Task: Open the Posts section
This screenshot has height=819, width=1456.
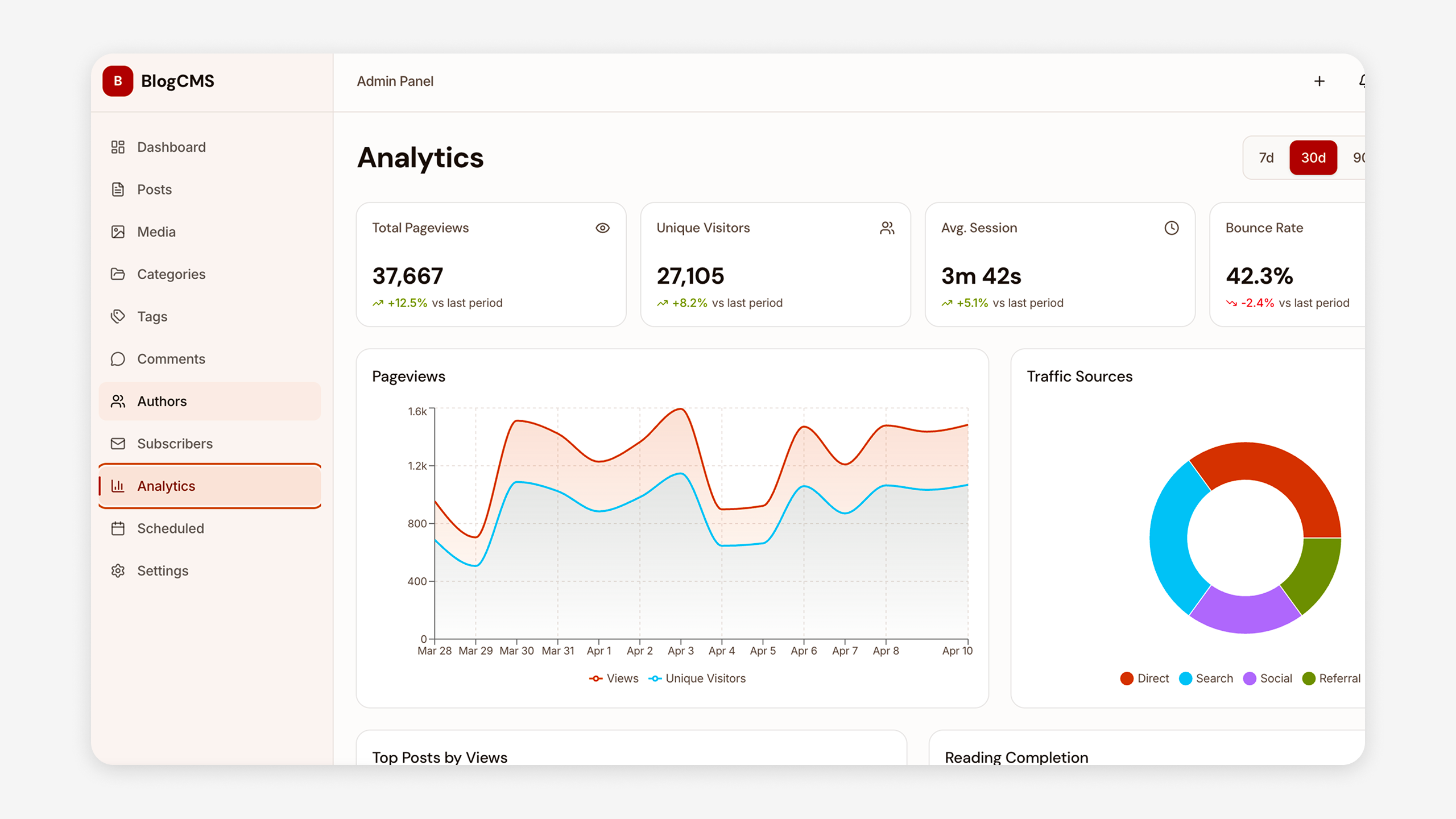Action: [x=154, y=189]
